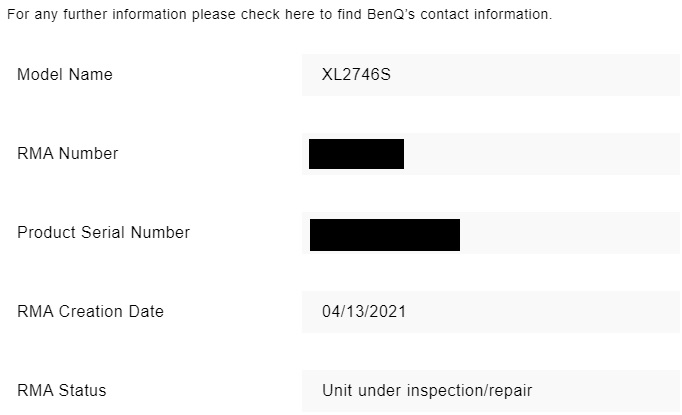This screenshot has height=415, width=682.
Task: Select the RMA Number label
Action: pyautogui.click(x=68, y=154)
